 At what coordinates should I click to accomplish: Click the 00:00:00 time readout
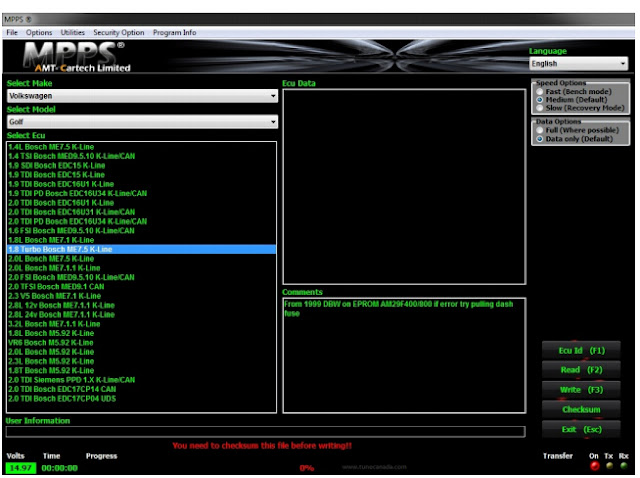pyautogui.click(x=60, y=468)
